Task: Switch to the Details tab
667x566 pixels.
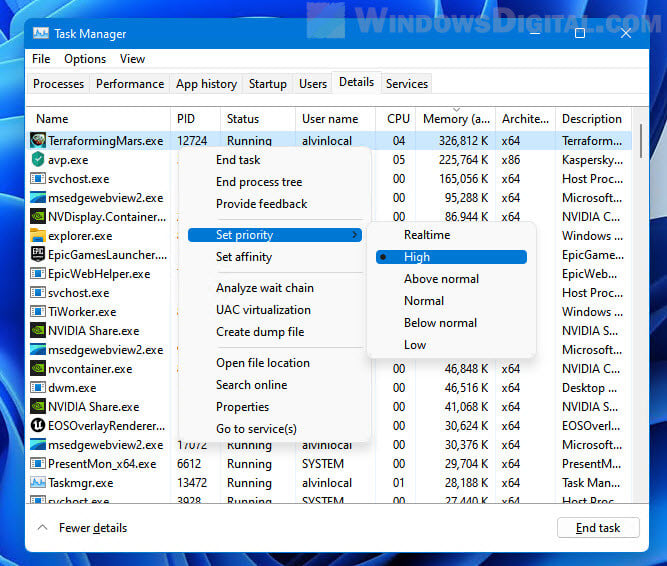Action: pyautogui.click(x=356, y=82)
